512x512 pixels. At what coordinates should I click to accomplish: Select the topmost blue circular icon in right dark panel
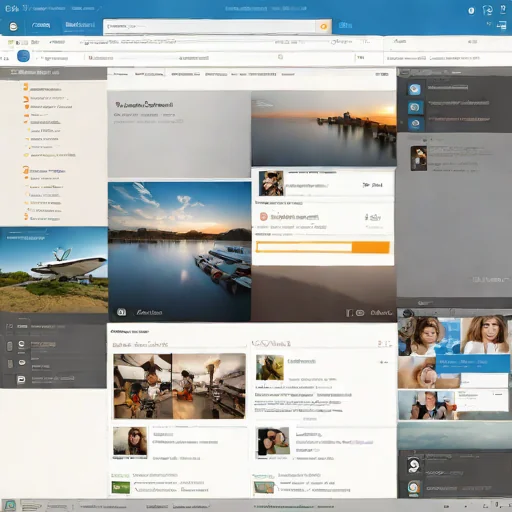coord(415,89)
